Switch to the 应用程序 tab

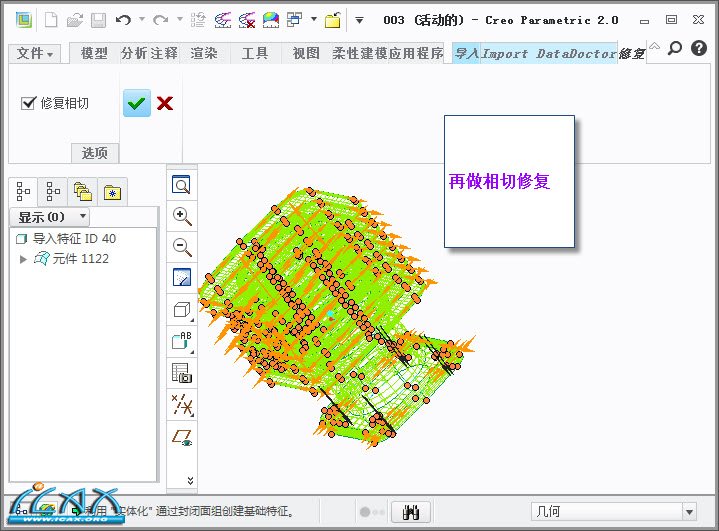click(416, 53)
